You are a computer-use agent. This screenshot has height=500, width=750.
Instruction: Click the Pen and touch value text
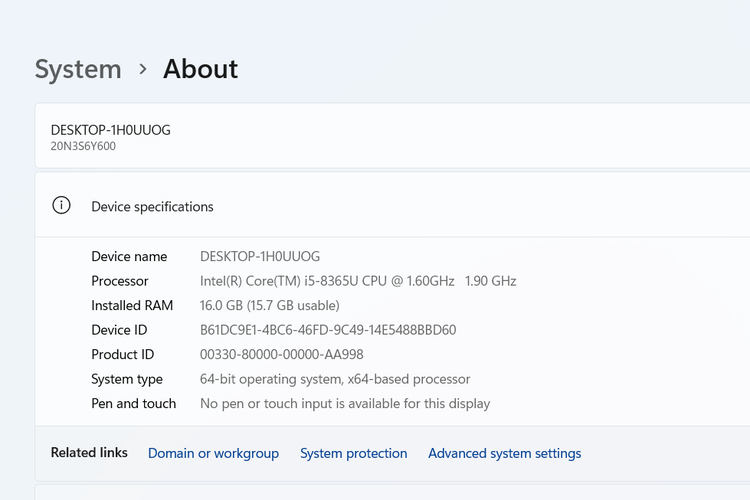click(x=345, y=404)
